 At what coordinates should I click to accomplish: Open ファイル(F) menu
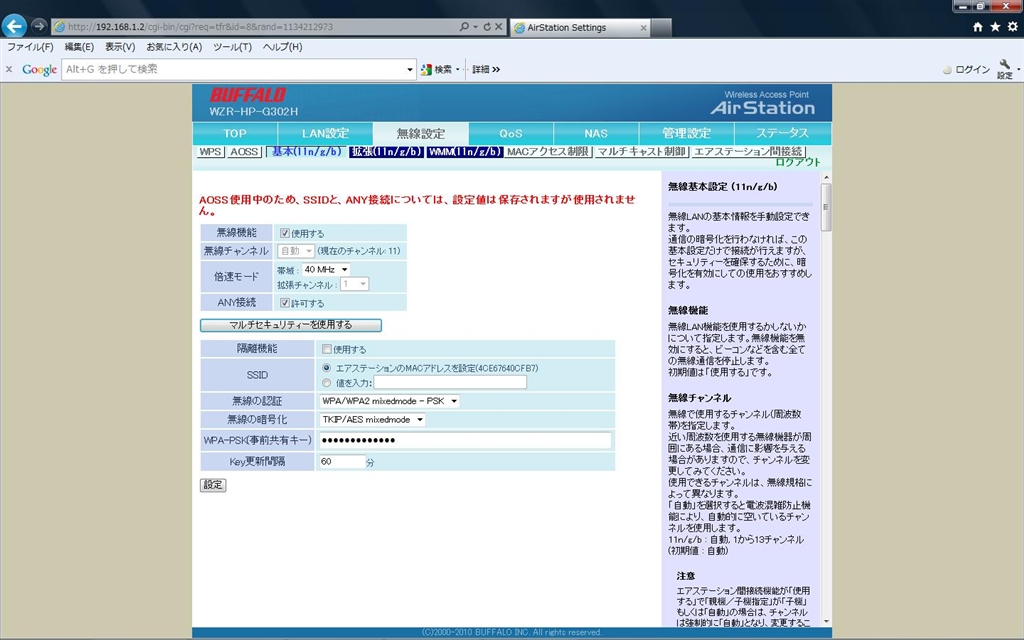[30, 47]
